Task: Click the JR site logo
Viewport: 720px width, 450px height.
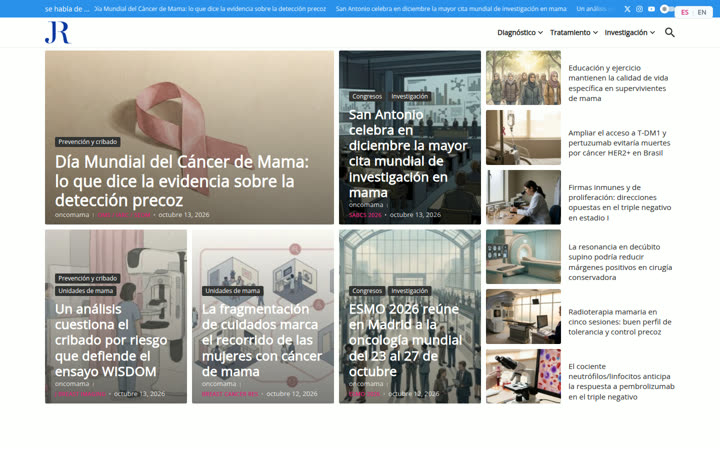Action: pos(58,32)
